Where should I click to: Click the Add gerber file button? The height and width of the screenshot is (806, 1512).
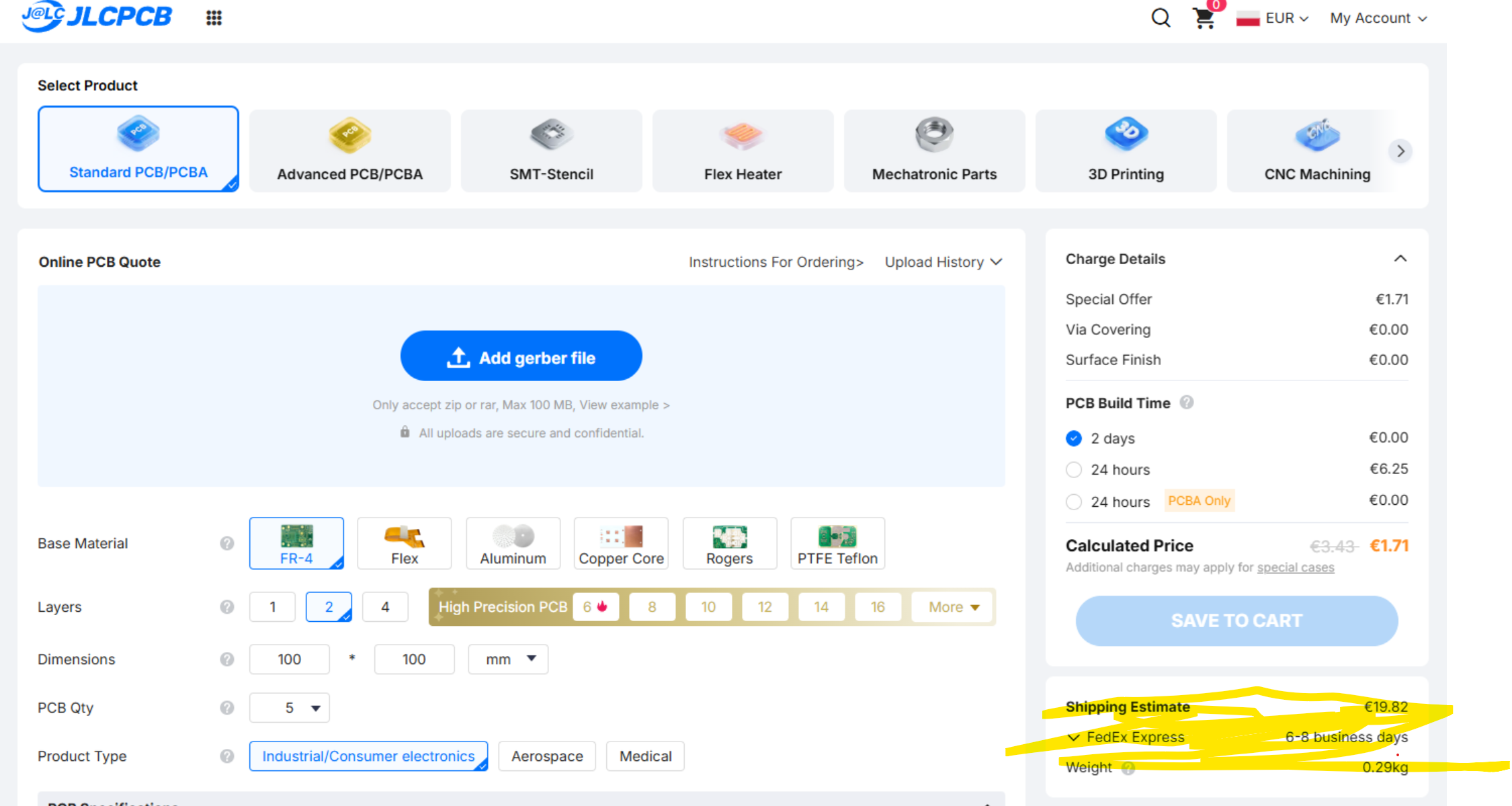521,356
